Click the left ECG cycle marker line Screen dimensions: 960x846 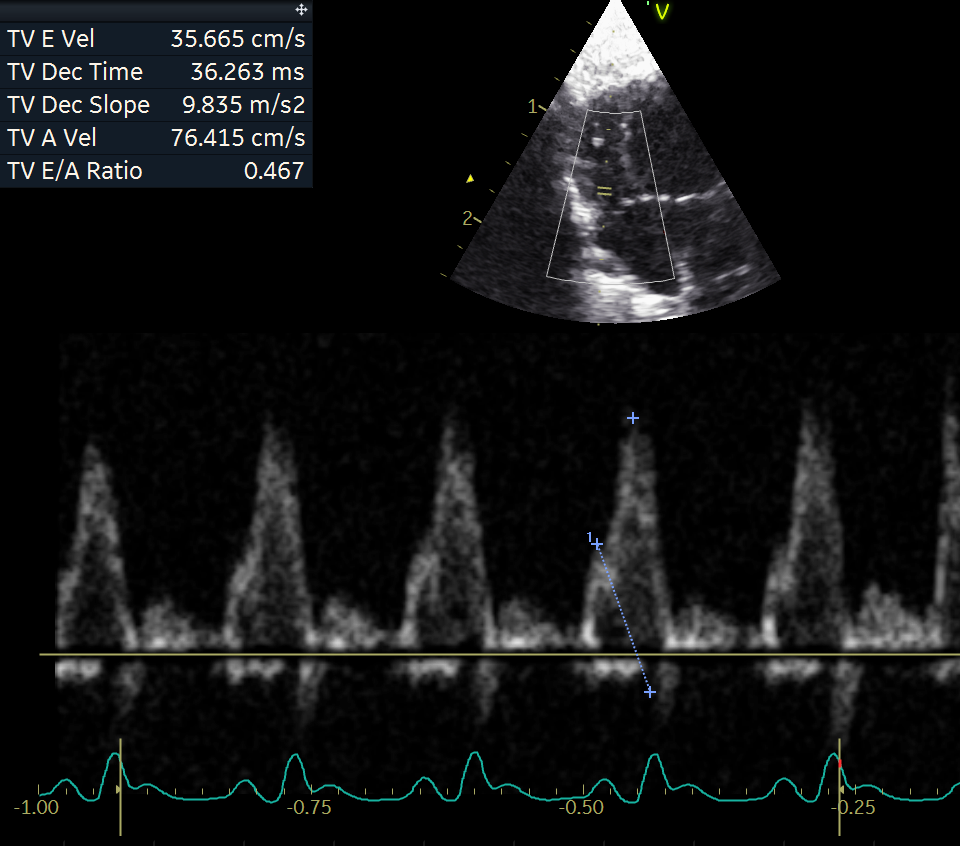coord(121,787)
